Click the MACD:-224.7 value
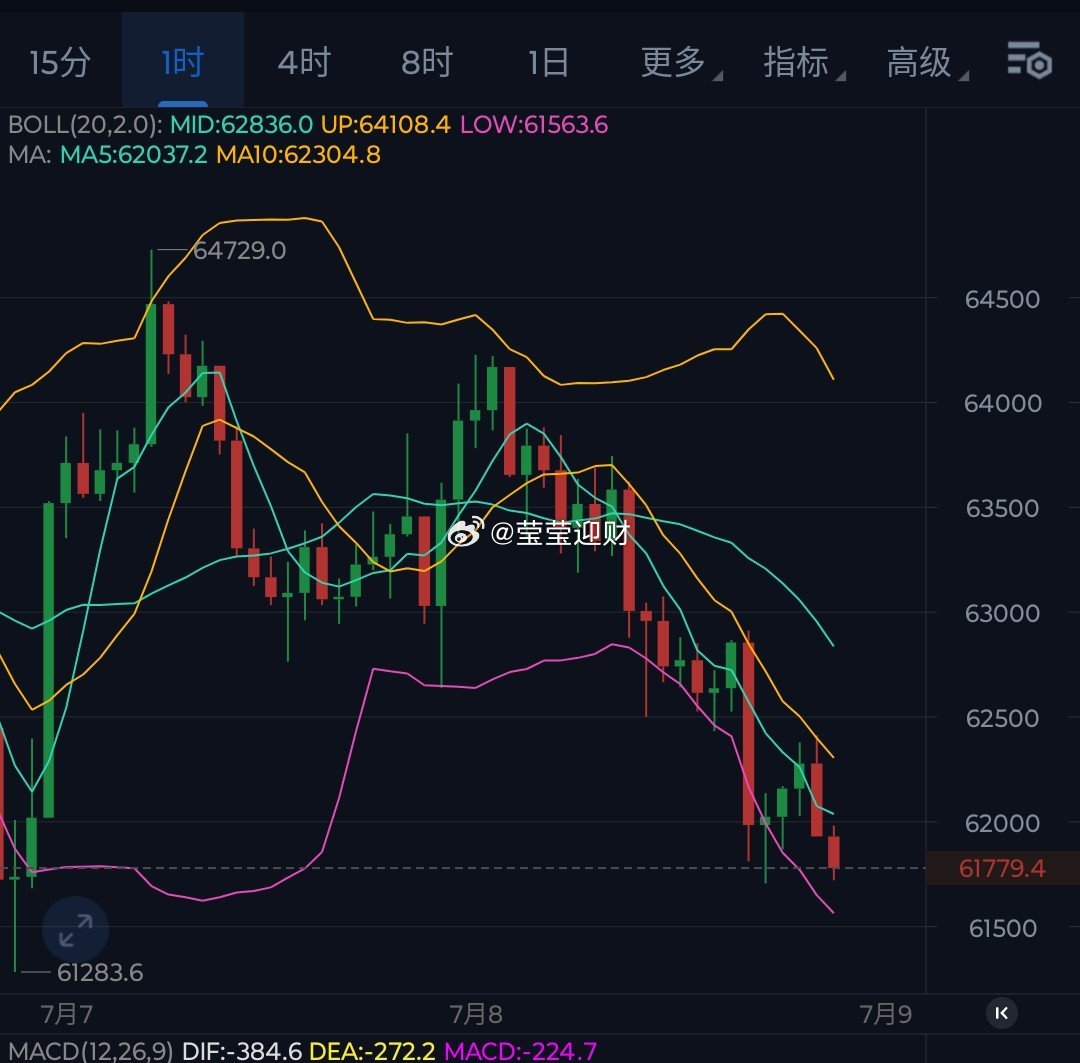The image size is (1080, 1063). (x=521, y=1051)
